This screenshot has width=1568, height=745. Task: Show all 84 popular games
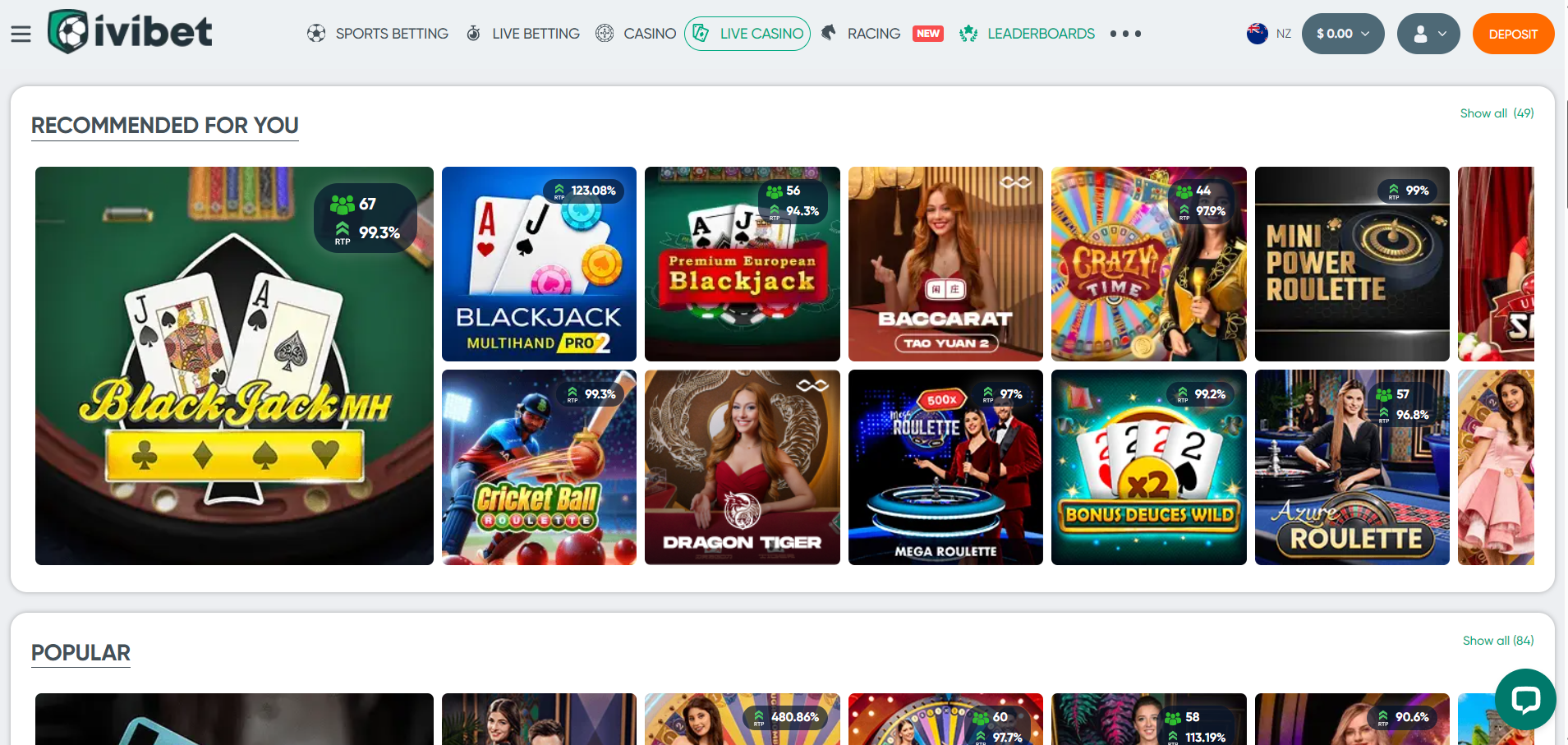click(x=1498, y=641)
